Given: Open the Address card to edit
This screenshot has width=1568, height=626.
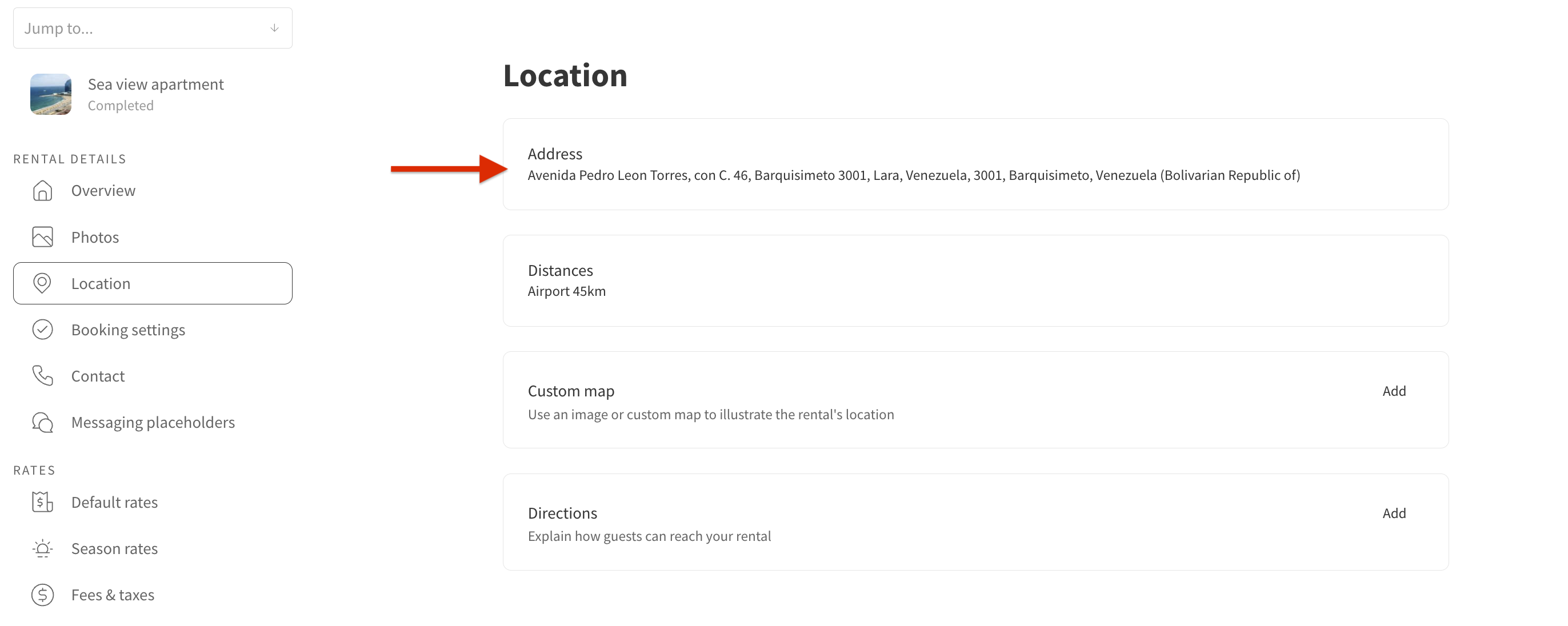Looking at the screenshot, I should (x=975, y=164).
